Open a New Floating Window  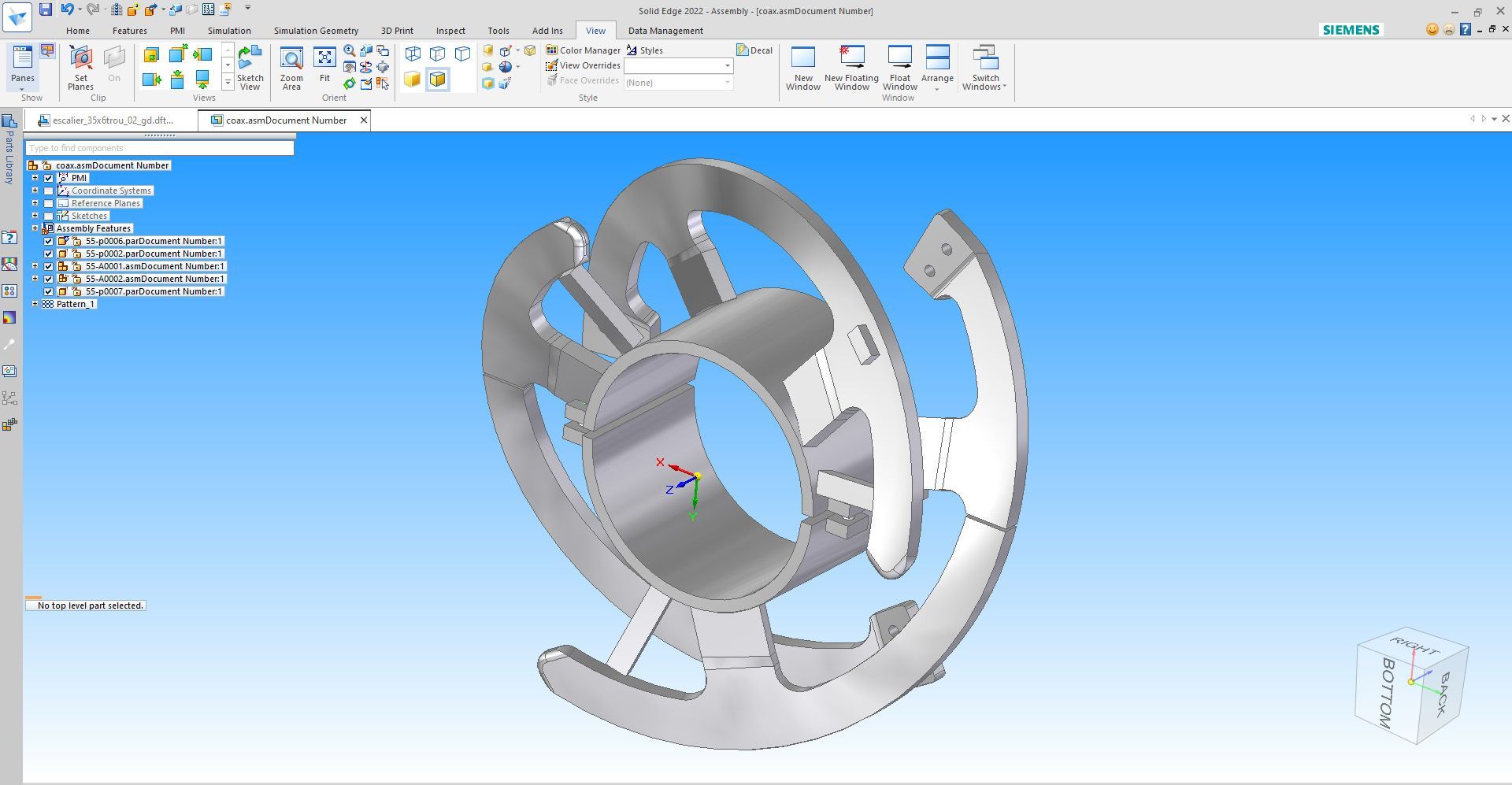pyautogui.click(x=851, y=67)
